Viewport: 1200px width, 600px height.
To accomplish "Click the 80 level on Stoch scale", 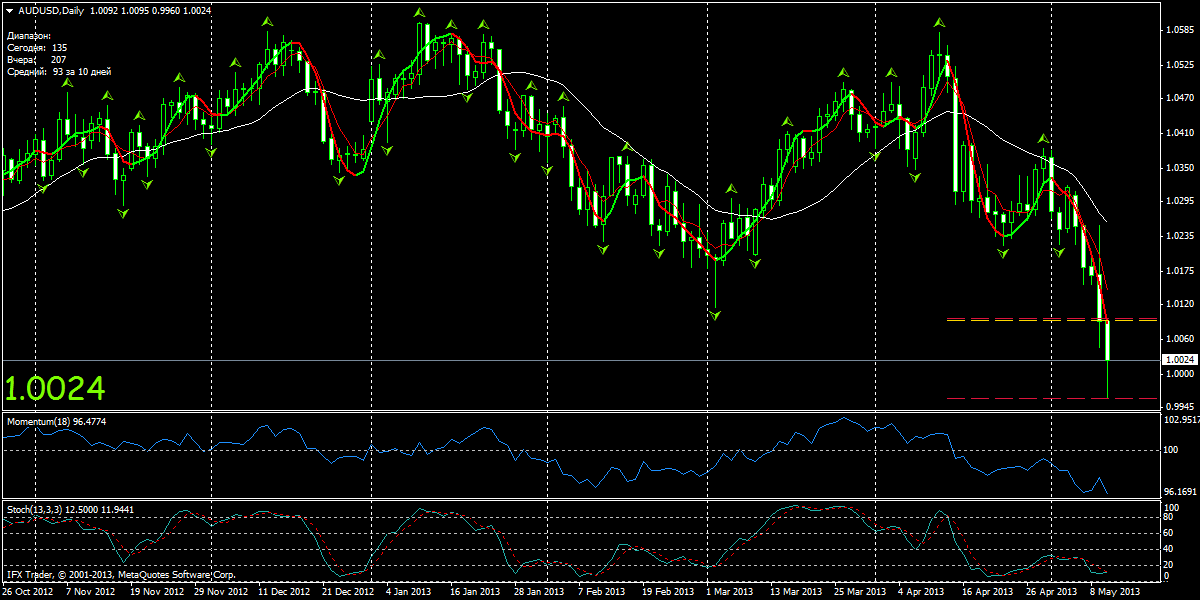I will click(1170, 519).
